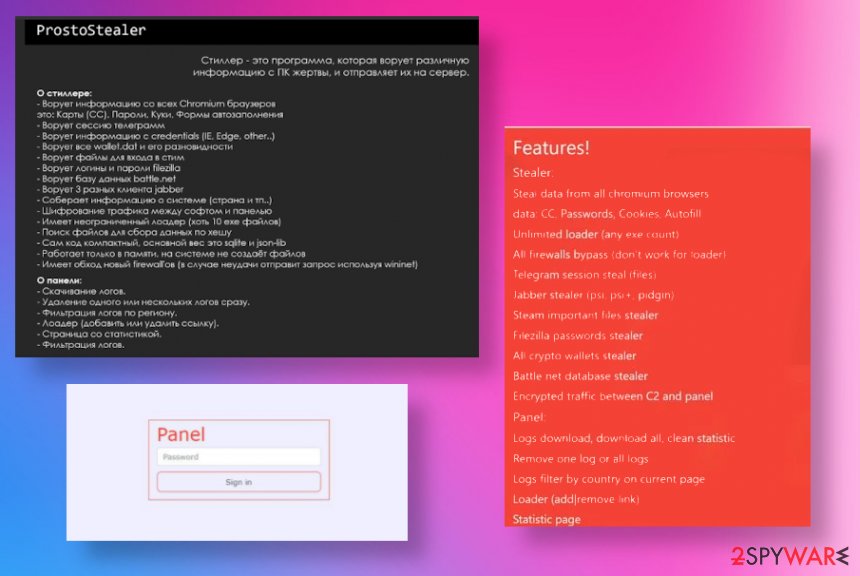Select 'Encrypted traffic between C2 and panel' line
The image size is (860, 576).
tap(613, 396)
